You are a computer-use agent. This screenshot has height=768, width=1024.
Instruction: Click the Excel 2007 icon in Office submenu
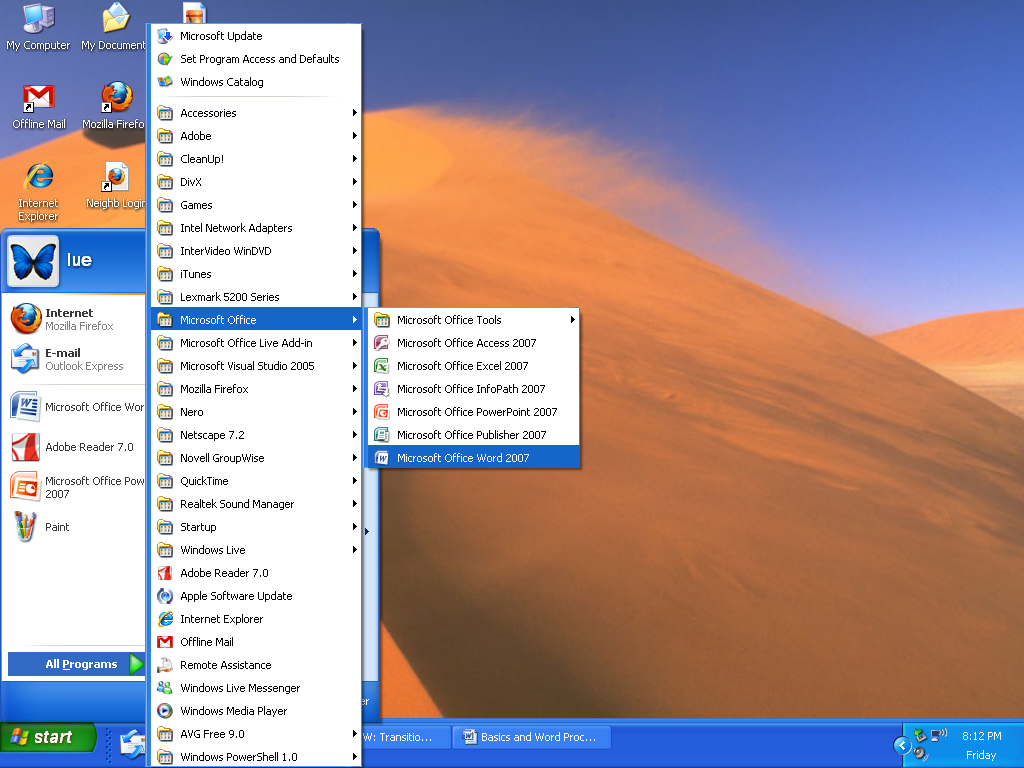click(381, 366)
